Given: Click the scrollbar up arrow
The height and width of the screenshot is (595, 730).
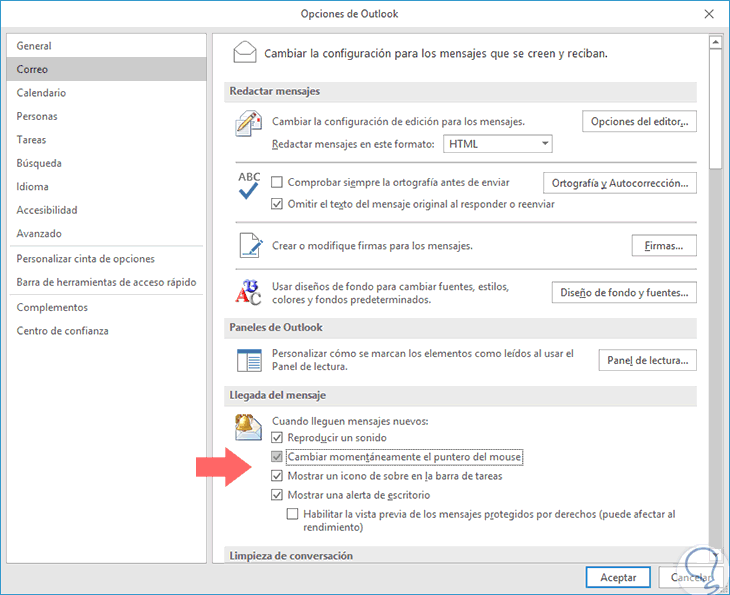Looking at the screenshot, I should (x=716, y=42).
